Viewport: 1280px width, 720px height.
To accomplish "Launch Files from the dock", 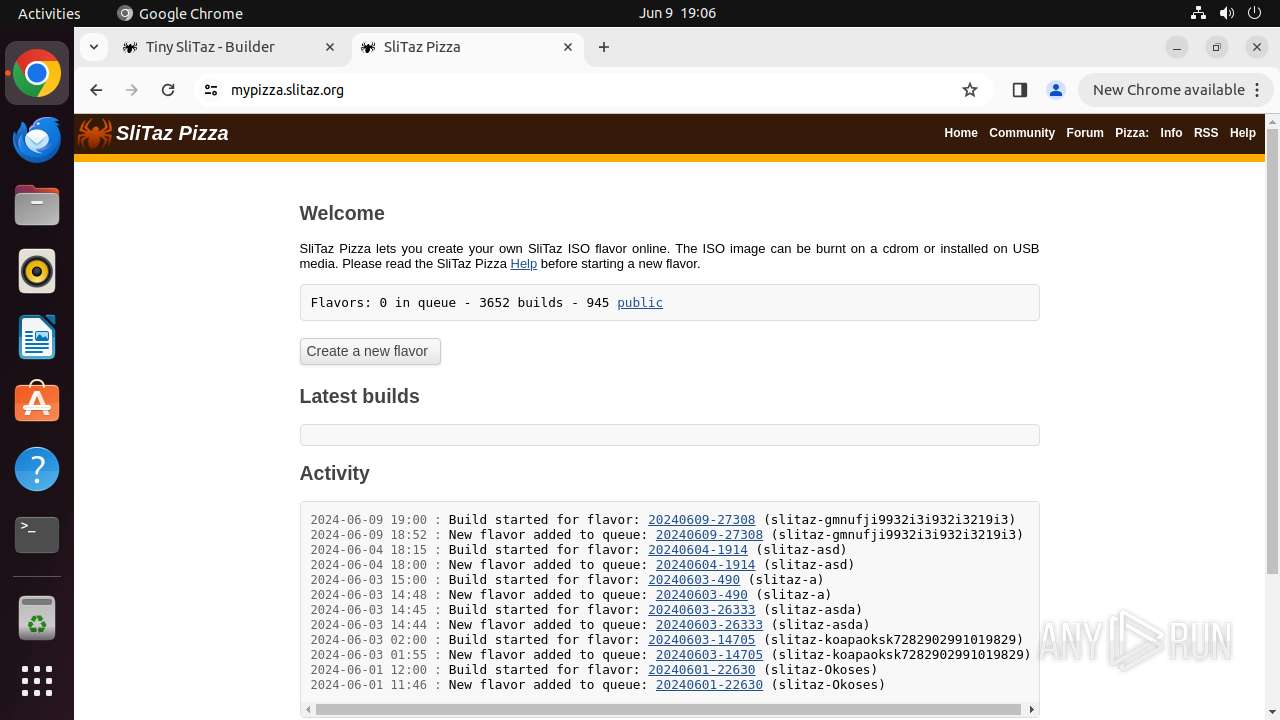I will [37, 206].
